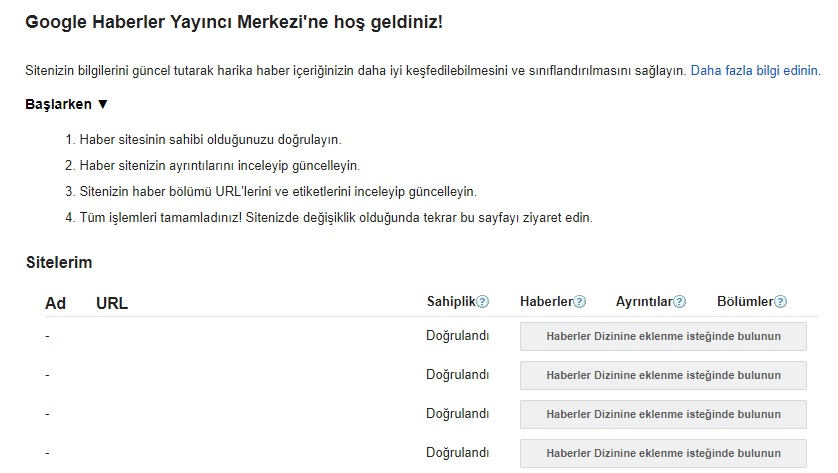This screenshot has width=838, height=473.
Task: Select third row's Haberler Dizinine eklenme button
Action: (663, 414)
